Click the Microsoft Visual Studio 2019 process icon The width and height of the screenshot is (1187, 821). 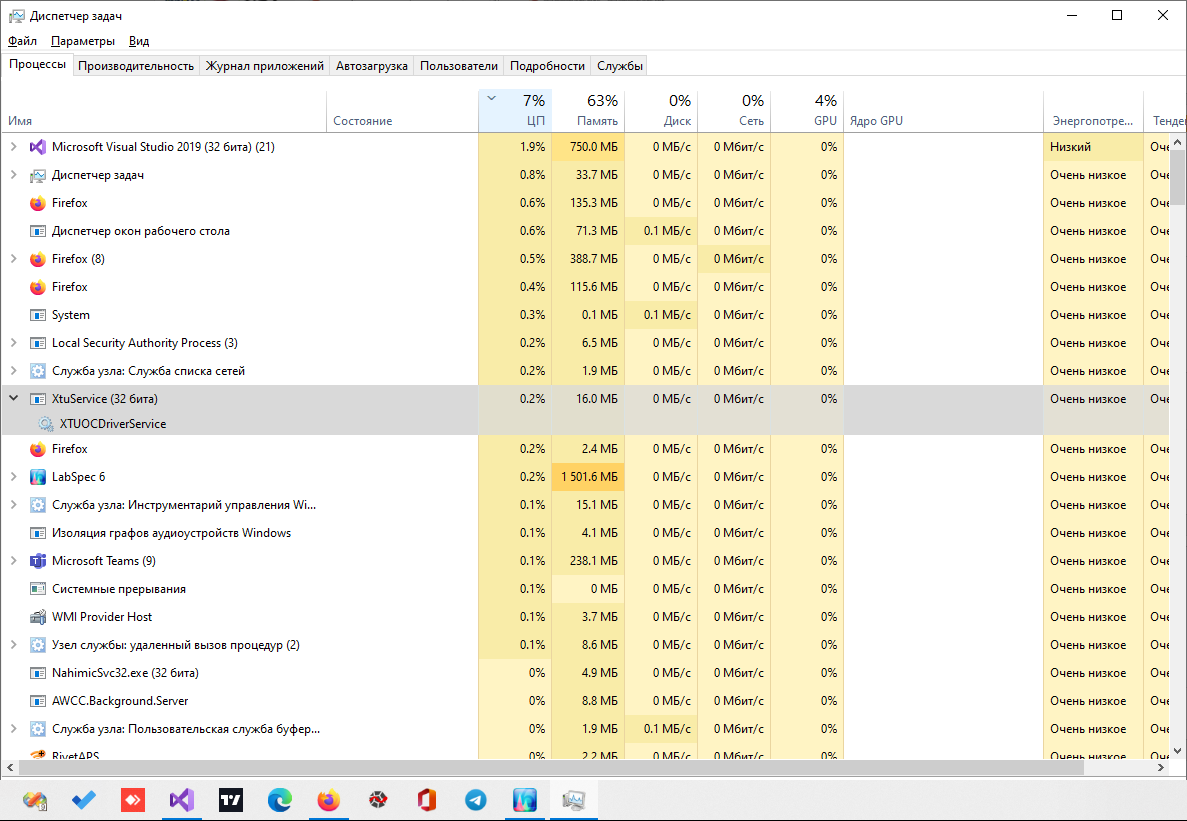pos(38,147)
